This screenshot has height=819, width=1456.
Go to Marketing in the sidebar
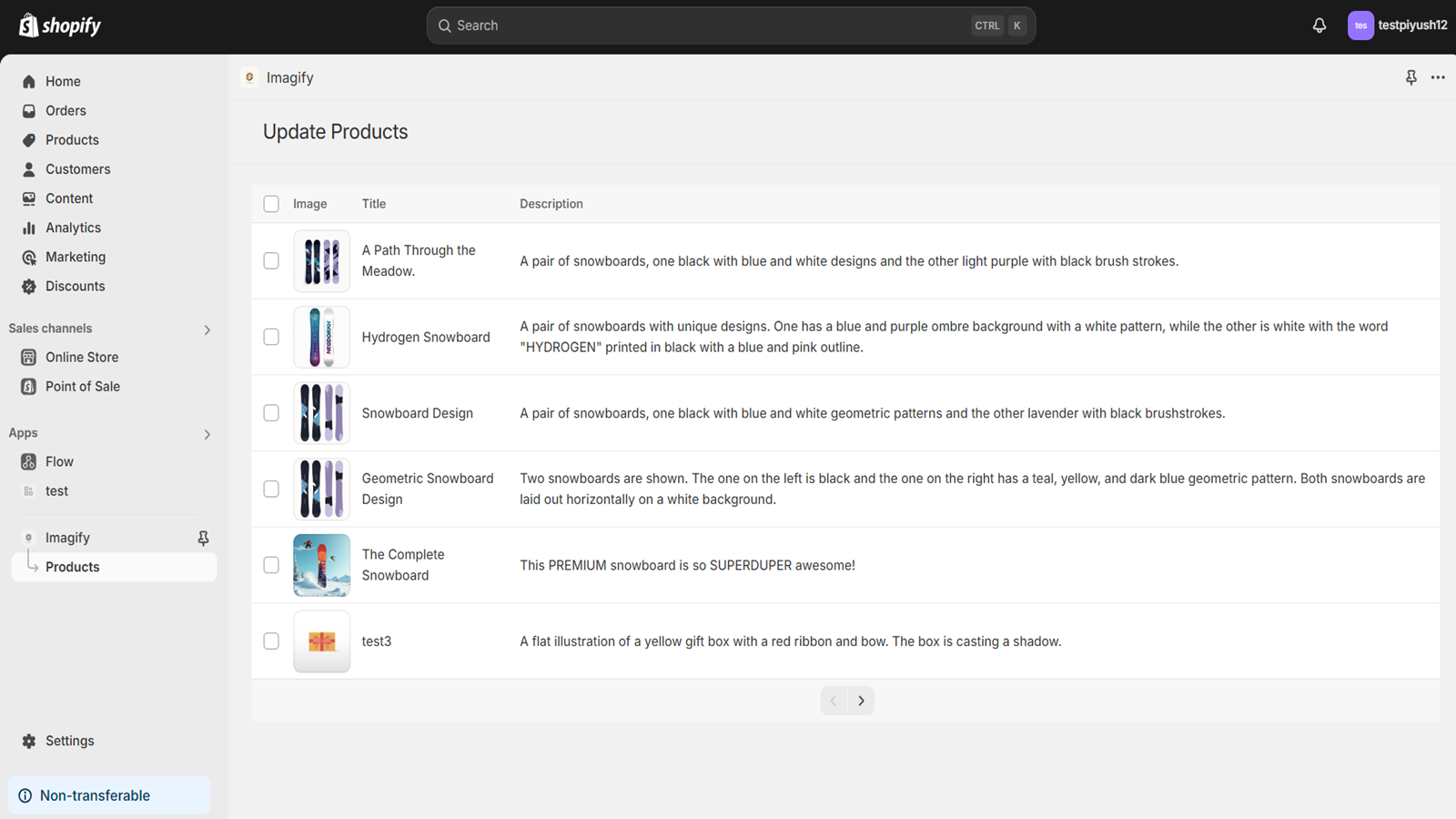tap(75, 257)
